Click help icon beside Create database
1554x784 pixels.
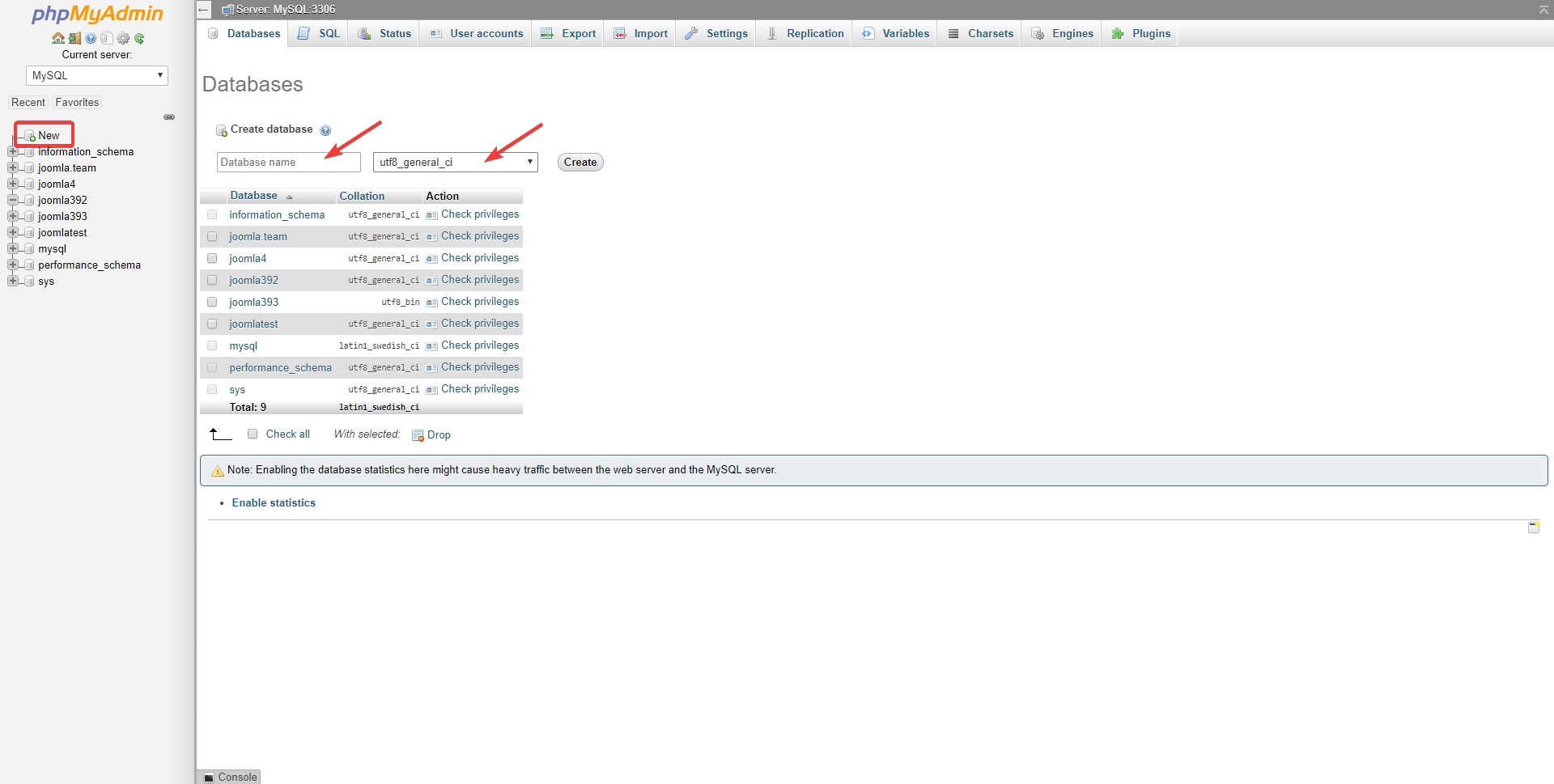point(325,130)
